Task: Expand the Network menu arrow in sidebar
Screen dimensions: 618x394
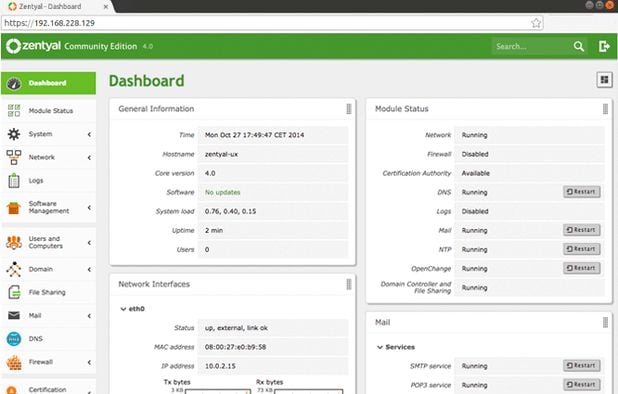Action: coord(89,158)
